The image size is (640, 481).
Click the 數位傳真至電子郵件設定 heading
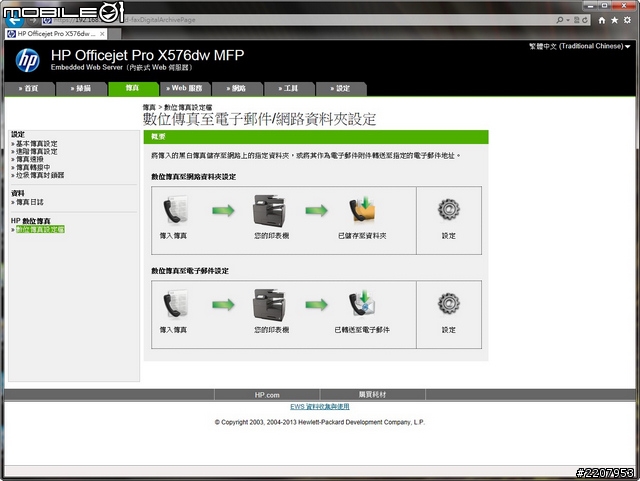coord(190,271)
